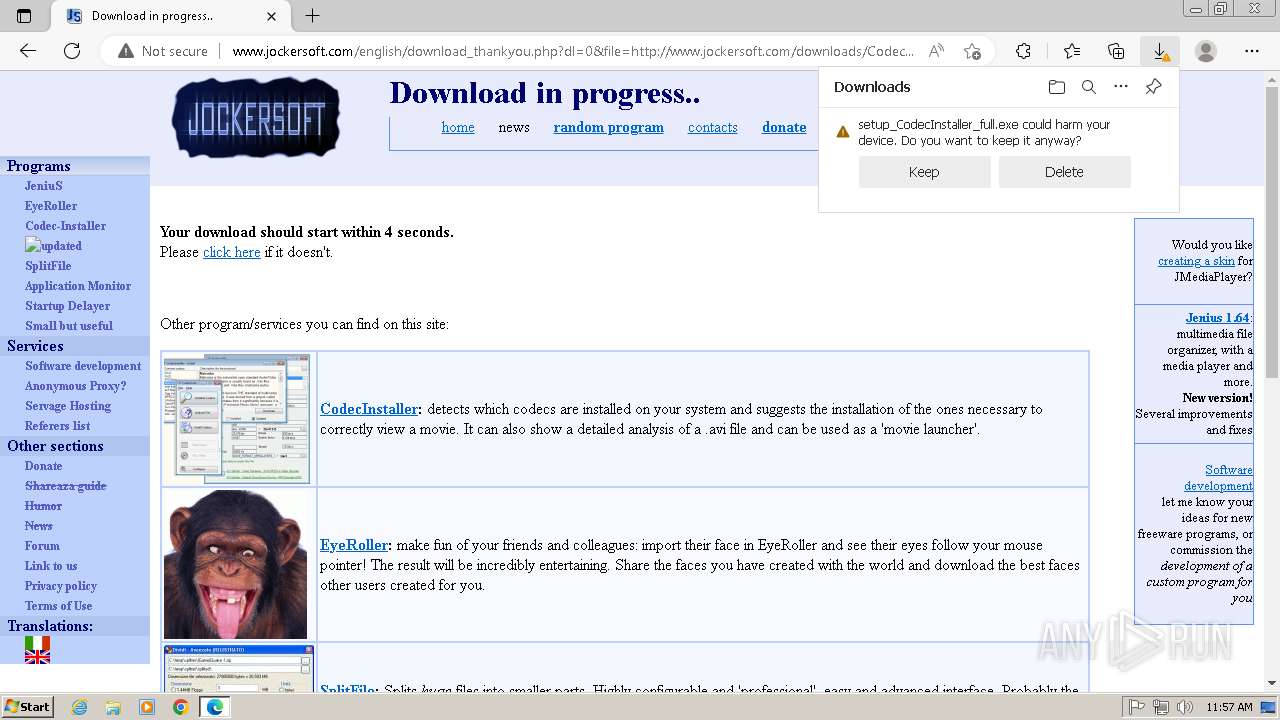Open 'creating a skin' link
1280x720 pixels.
(1196, 261)
